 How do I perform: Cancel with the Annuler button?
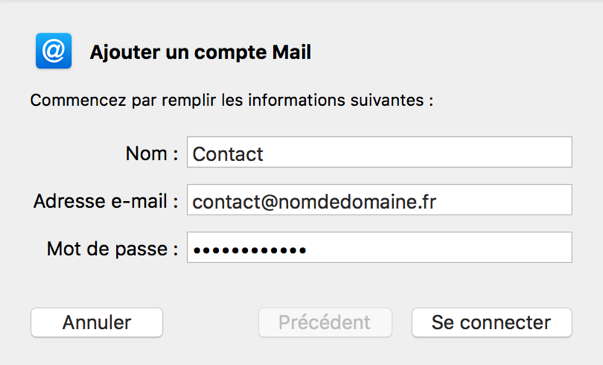pyautogui.click(x=97, y=322)
